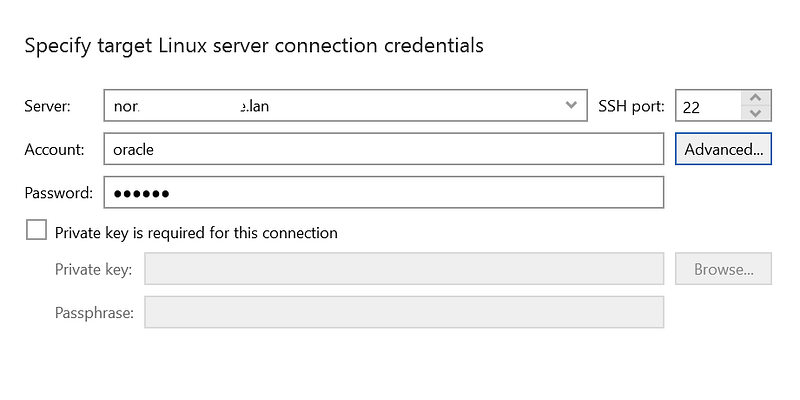Decrease SSH port with down arrow
Screen dimensions: 800x400
(756, 113)
